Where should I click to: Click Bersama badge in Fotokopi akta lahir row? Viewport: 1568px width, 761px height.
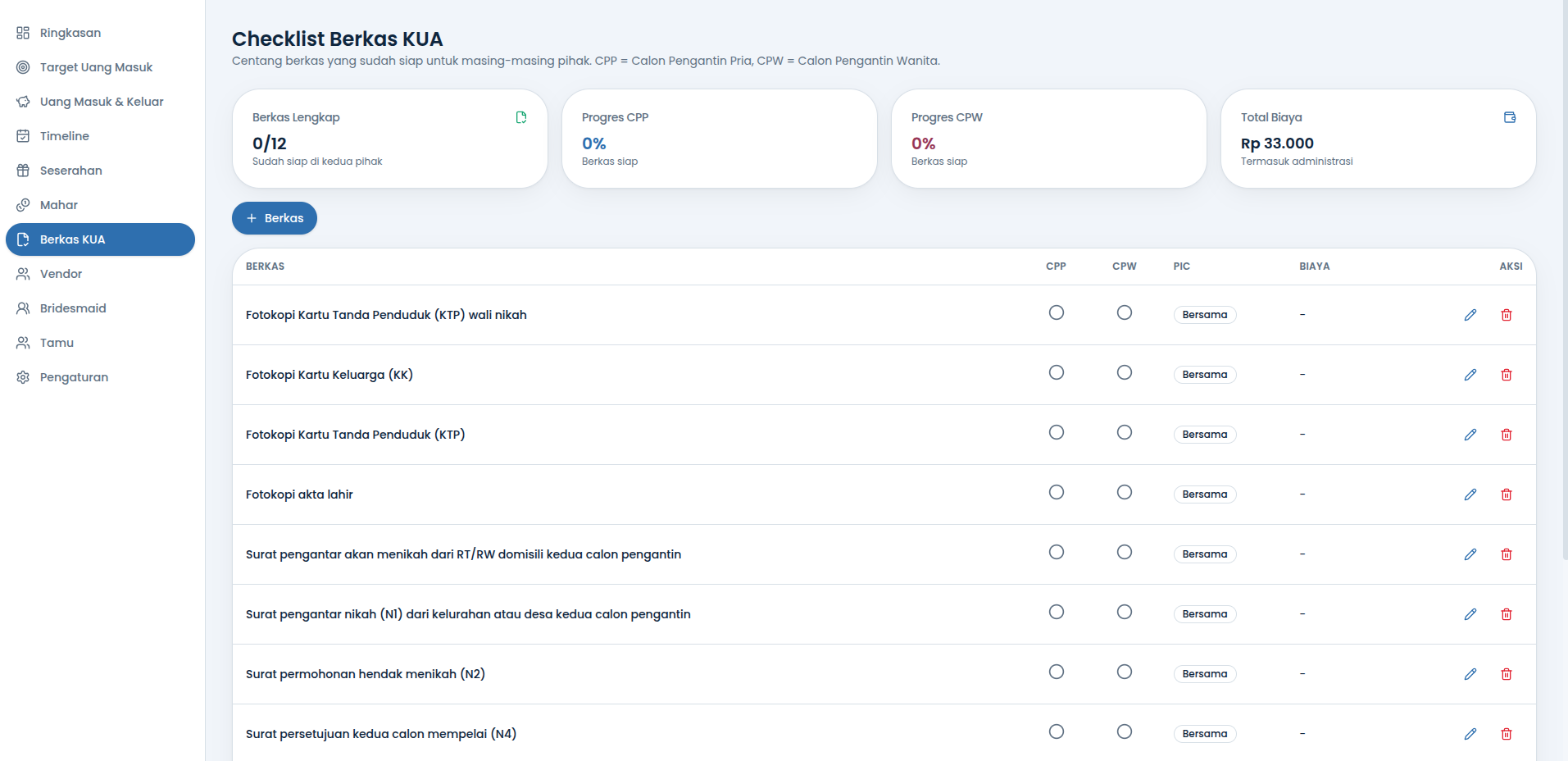point(1205,494)
